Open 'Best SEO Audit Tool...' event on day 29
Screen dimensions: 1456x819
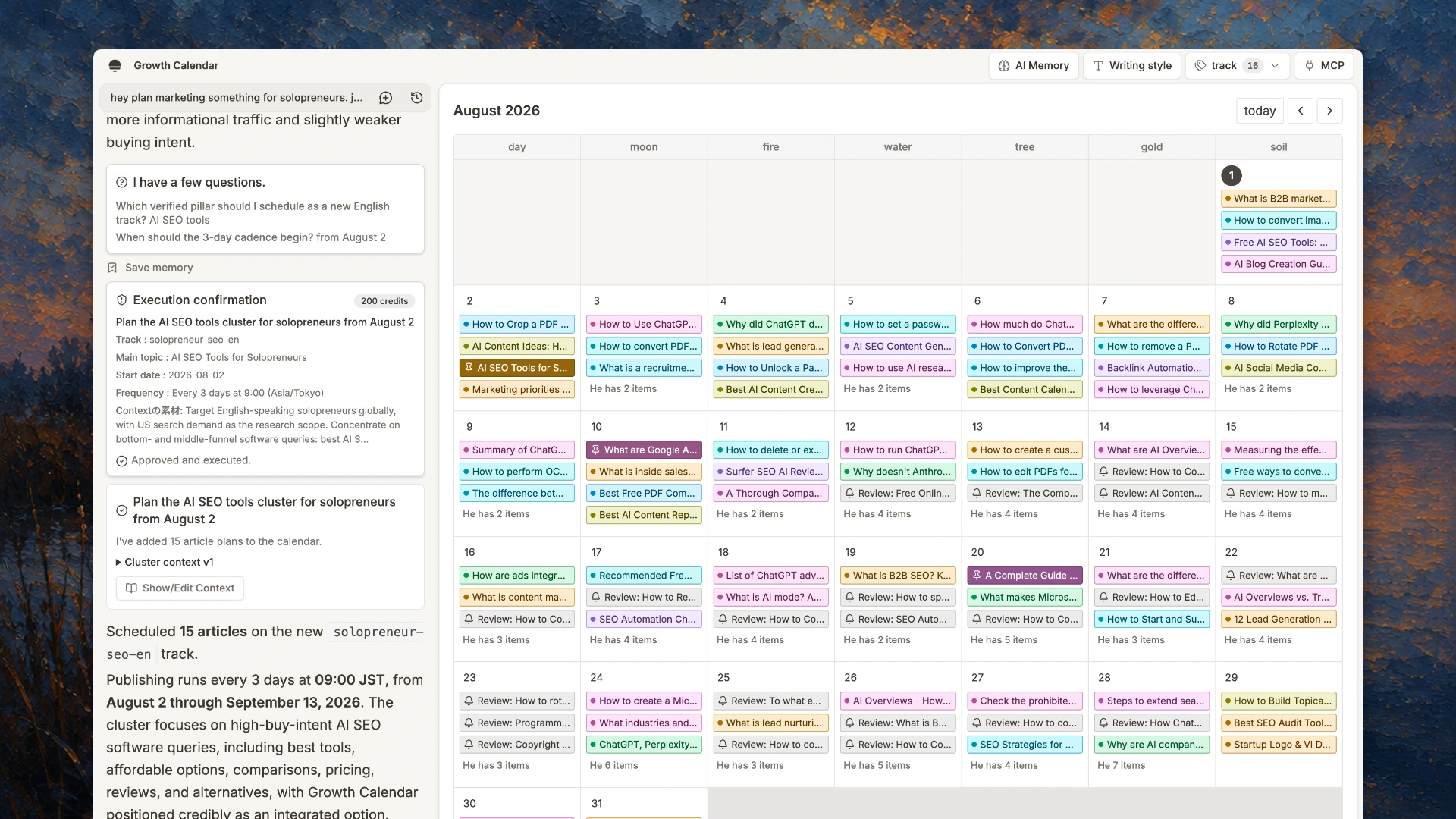click(x=1279, y=723)
